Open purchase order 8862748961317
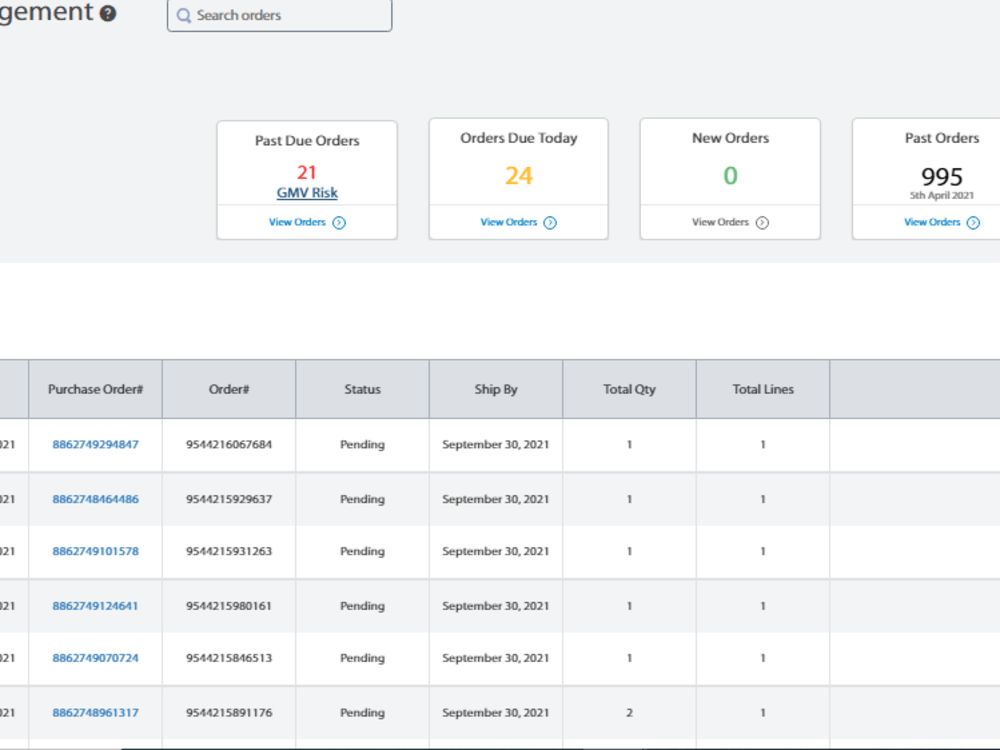 (96, 712)
